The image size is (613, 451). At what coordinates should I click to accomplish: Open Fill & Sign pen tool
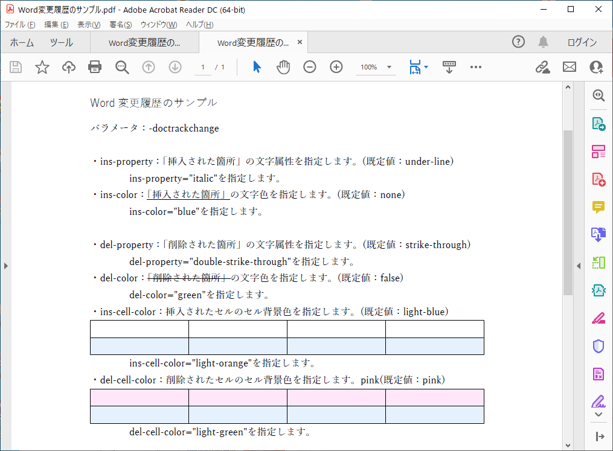tap(599, 401)
